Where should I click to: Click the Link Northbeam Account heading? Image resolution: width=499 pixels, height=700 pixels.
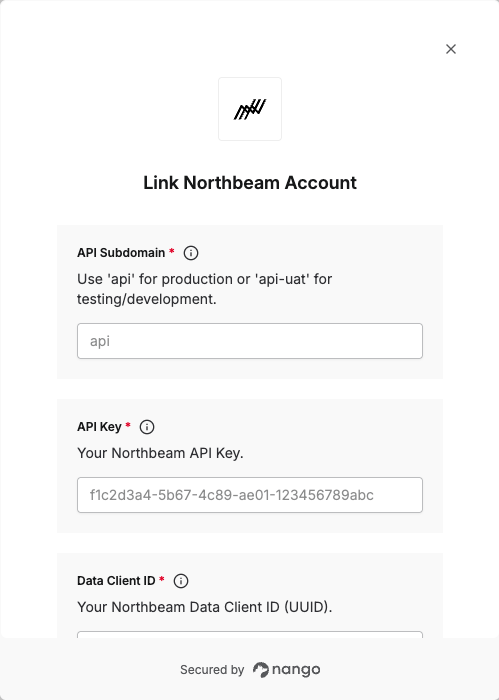[x=250, y=183]
